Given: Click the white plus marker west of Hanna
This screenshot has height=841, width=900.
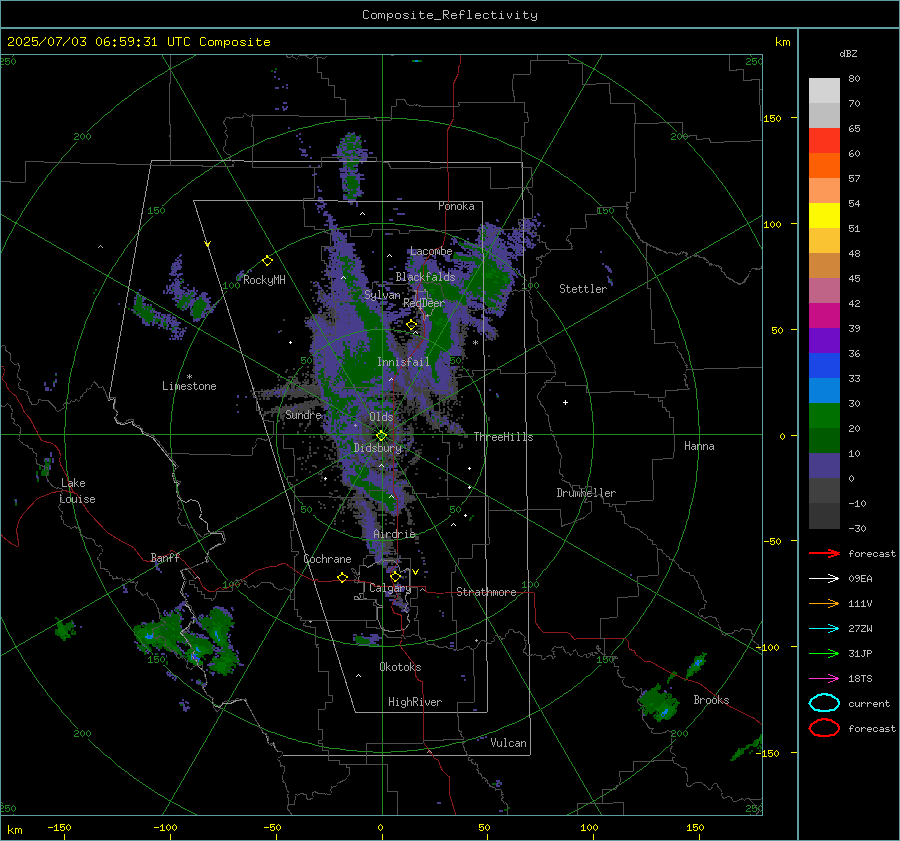Looking at the screenshot, I should pyautogui.click(x=565, y=402).
